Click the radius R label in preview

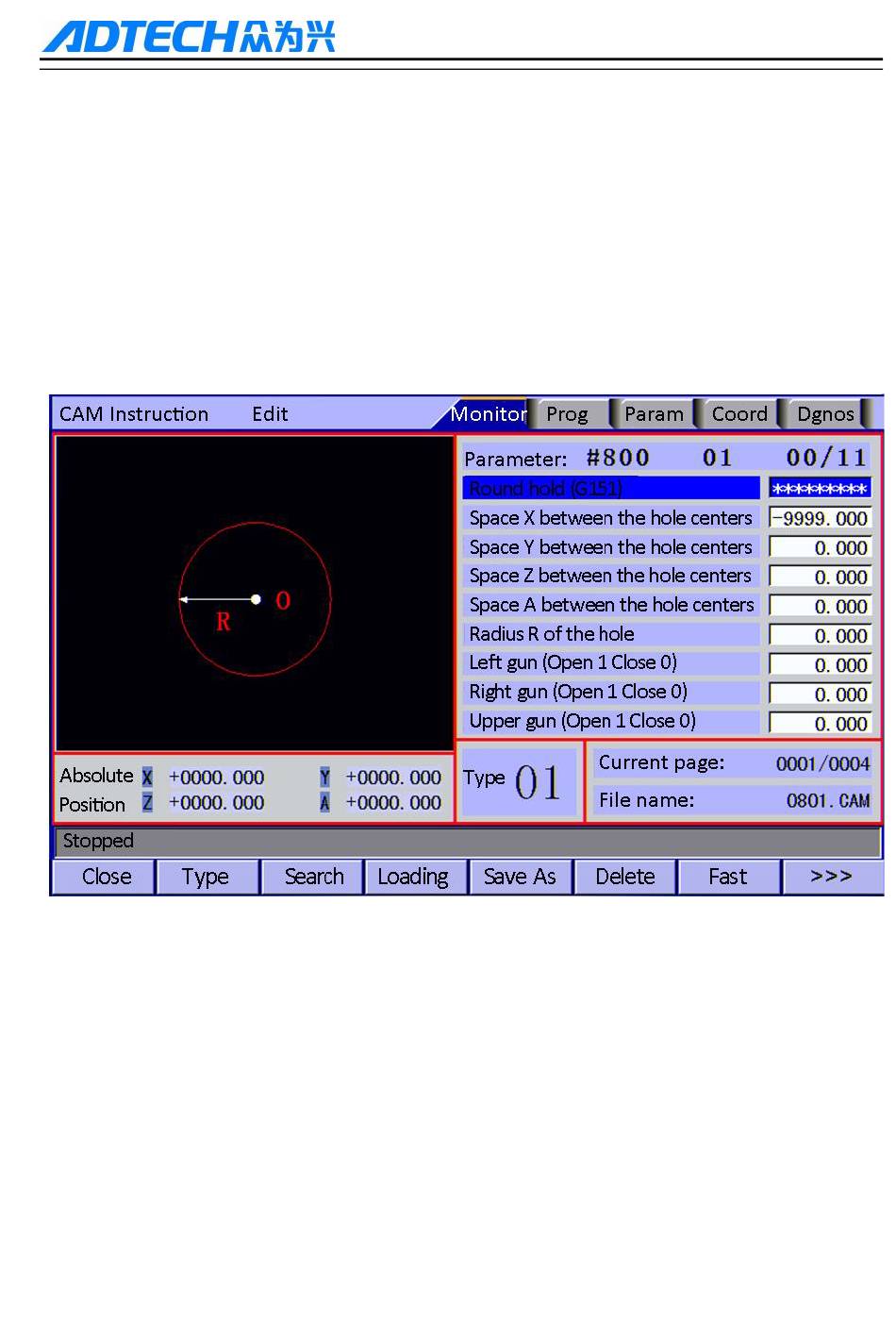click(x=224, y=622)
